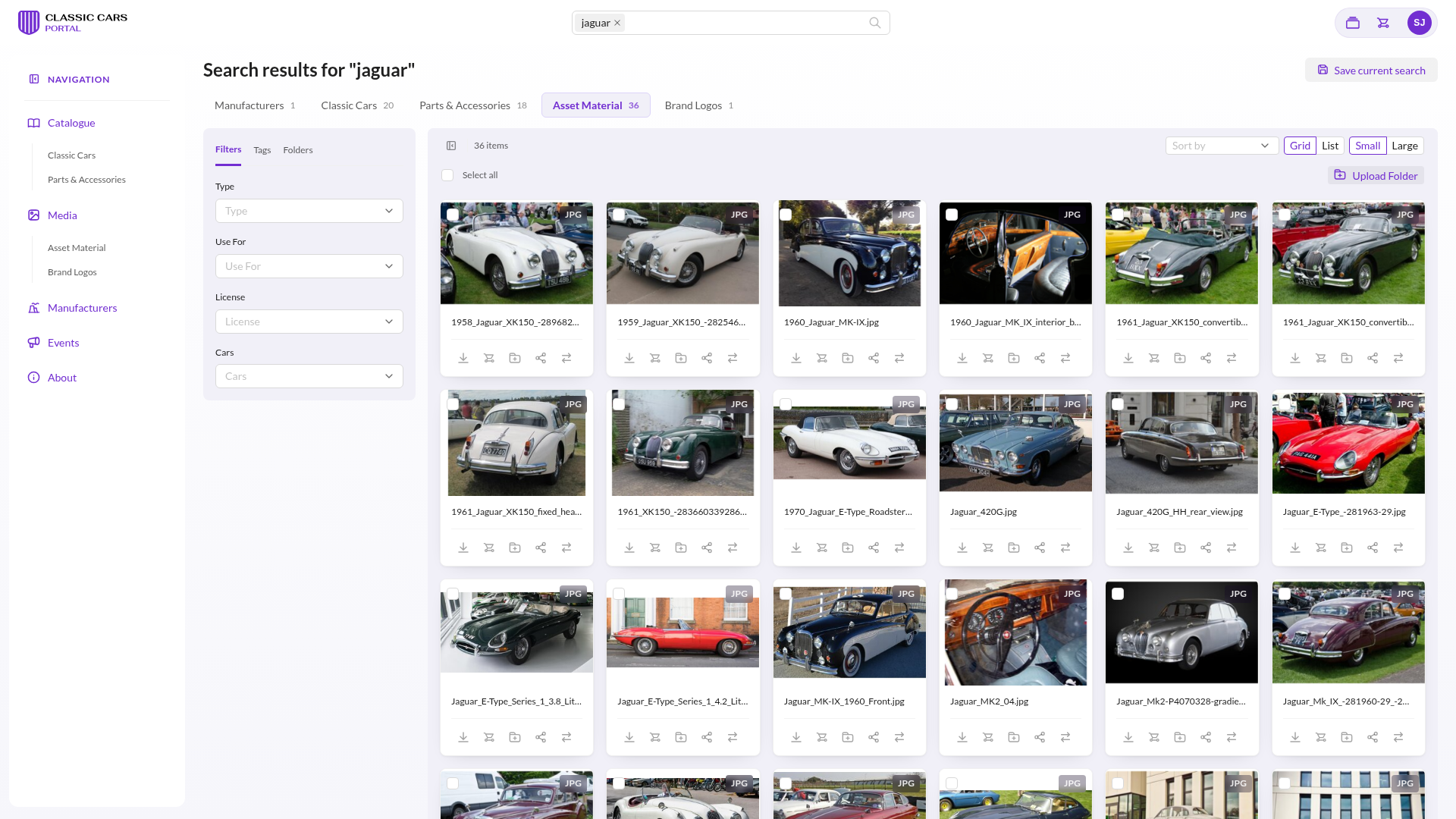Viewport: 1456px width, 819px height.
Task: Add Jaguar_MK-IX_1960_Front.jpg to cart
Action: (822, 737)
